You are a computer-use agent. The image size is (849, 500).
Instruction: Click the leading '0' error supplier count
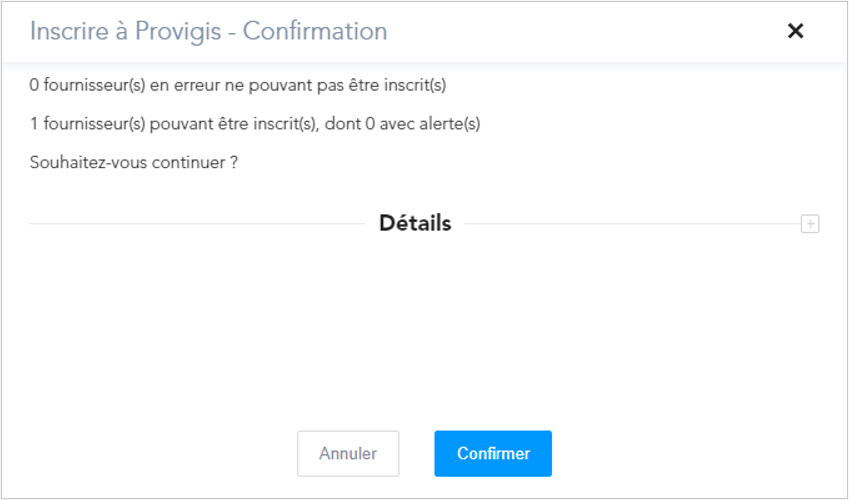pos(34,85)
